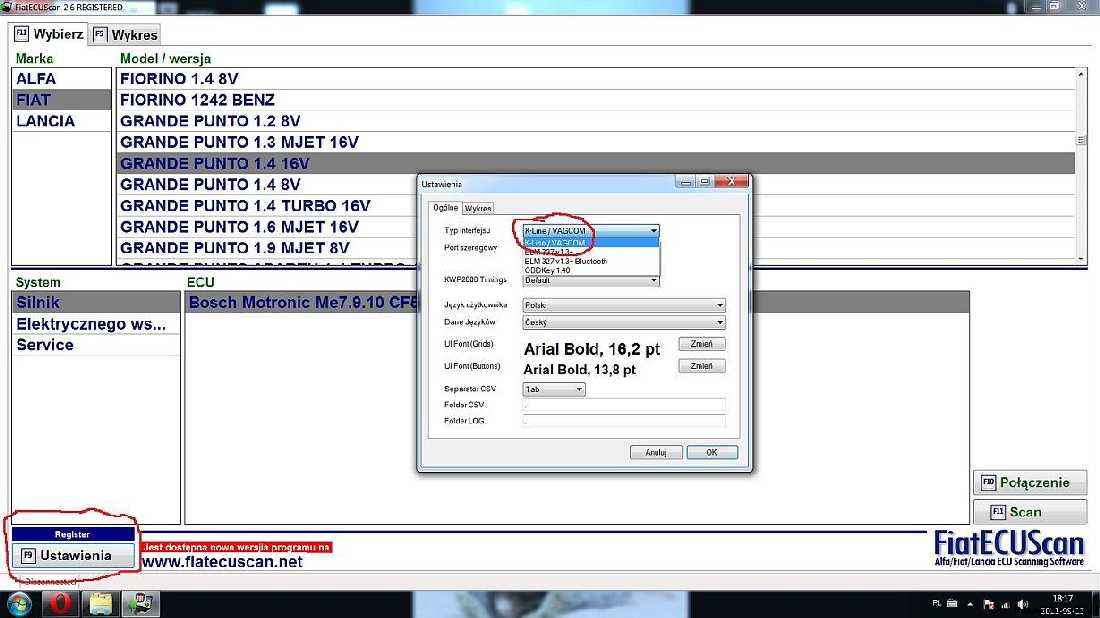Select Silnik in the System list
This screenshot has height=618, width=1100.
[96, 302]
